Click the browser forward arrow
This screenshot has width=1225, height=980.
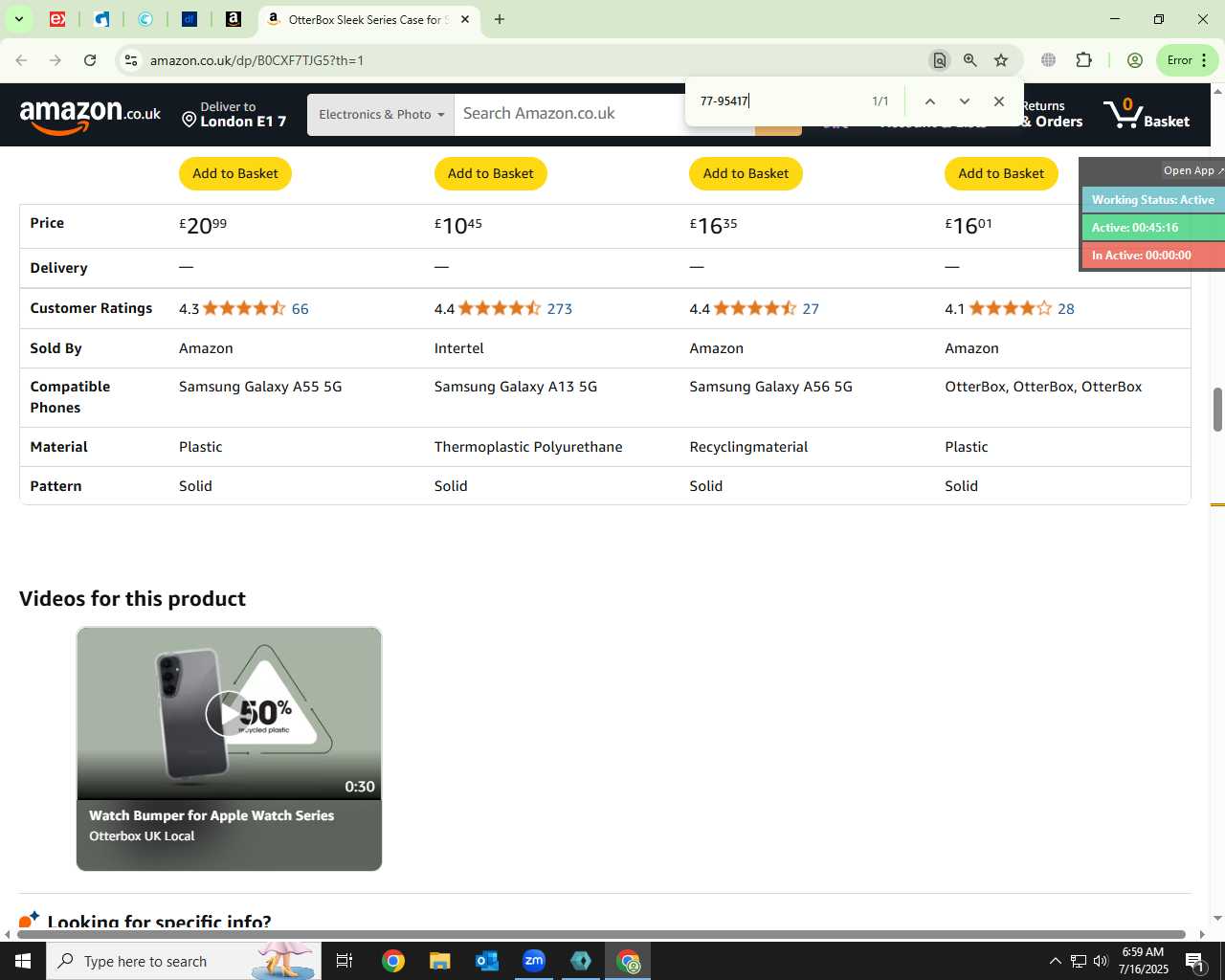point(56,60)
